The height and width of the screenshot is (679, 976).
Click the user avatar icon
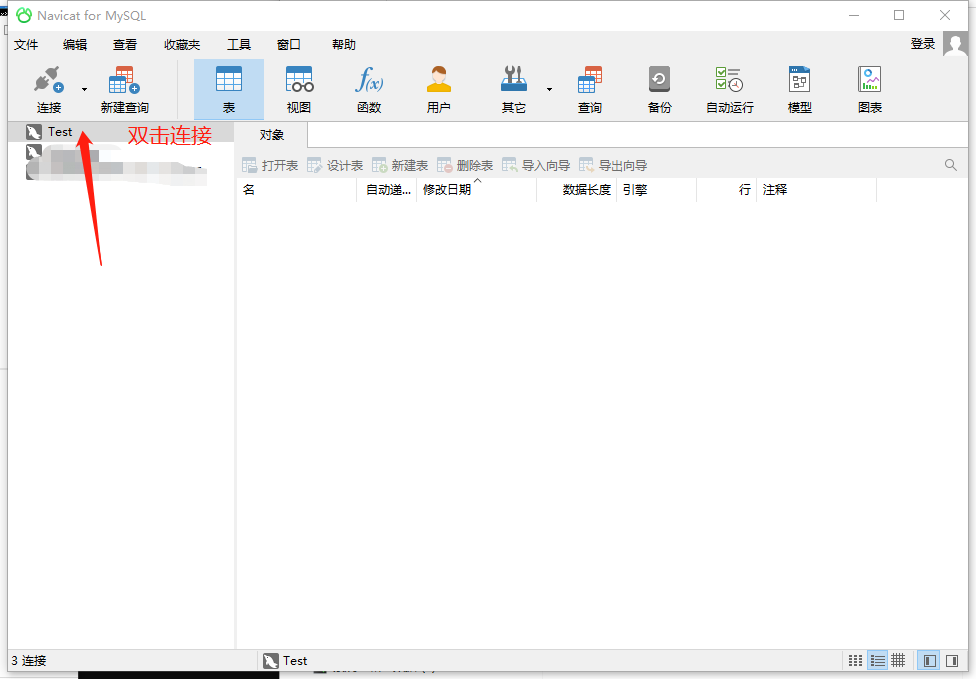(x=955, y=44)
